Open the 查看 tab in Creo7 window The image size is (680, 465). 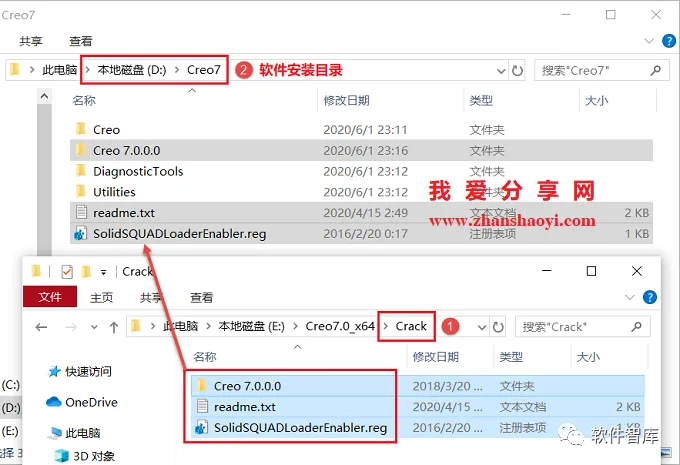[81, 41]
